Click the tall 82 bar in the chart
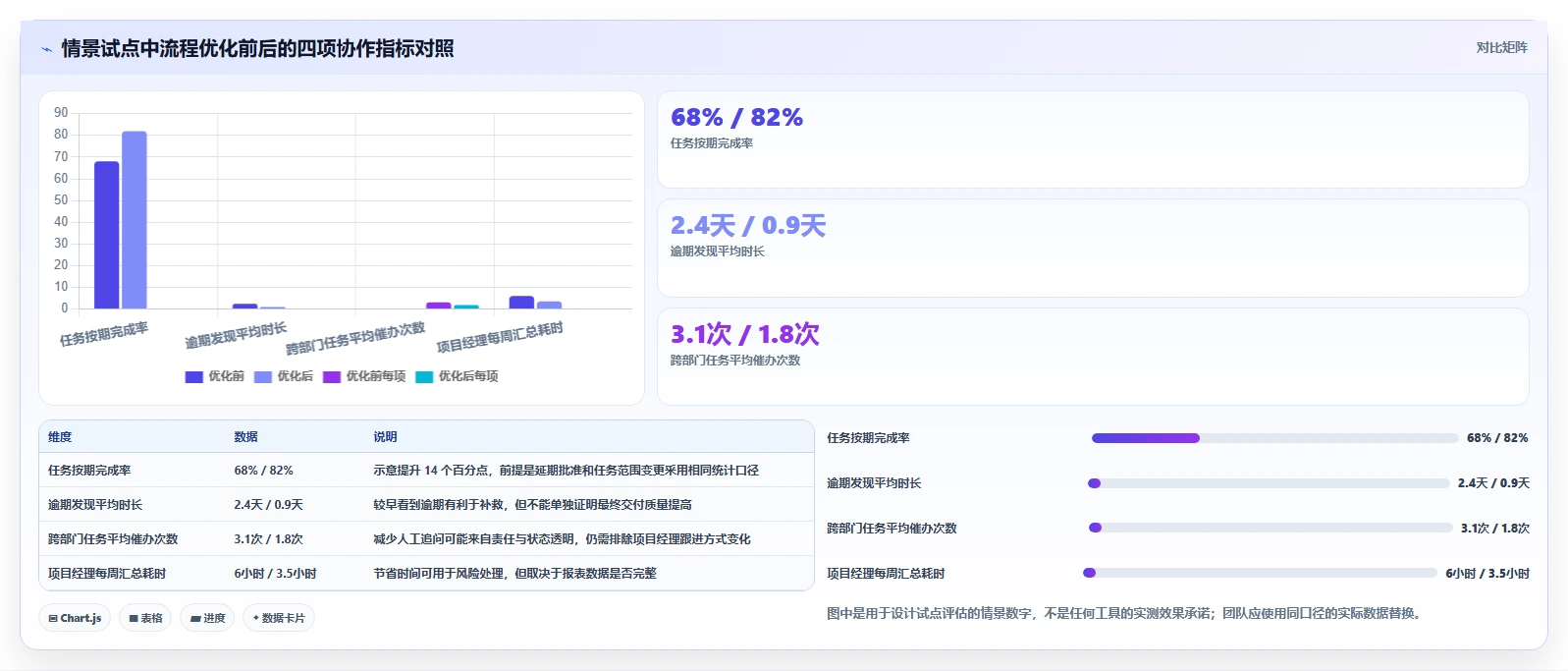1568x671 pixels. [135, 220]
